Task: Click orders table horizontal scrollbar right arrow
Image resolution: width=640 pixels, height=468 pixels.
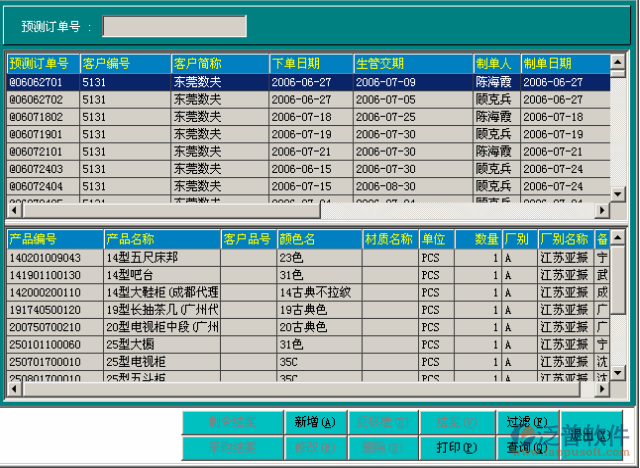Action: pos(602,211)
